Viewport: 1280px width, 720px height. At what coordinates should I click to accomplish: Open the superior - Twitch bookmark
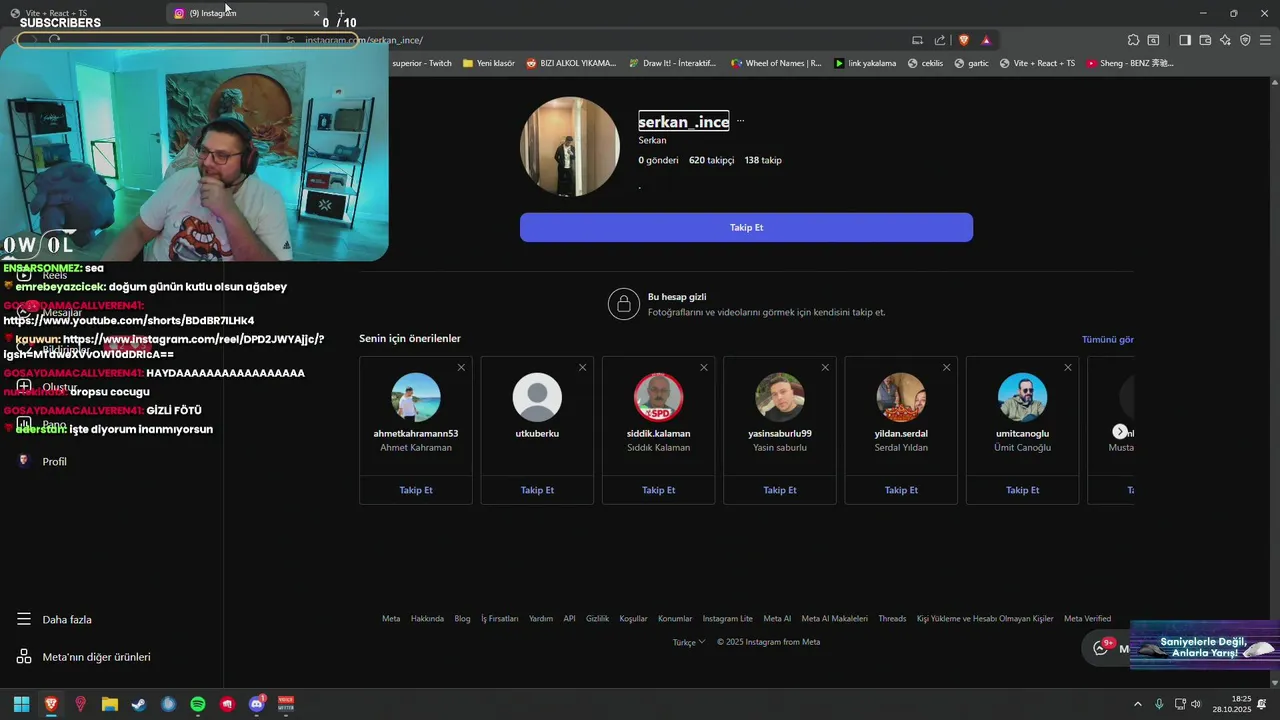pos(421,63)
